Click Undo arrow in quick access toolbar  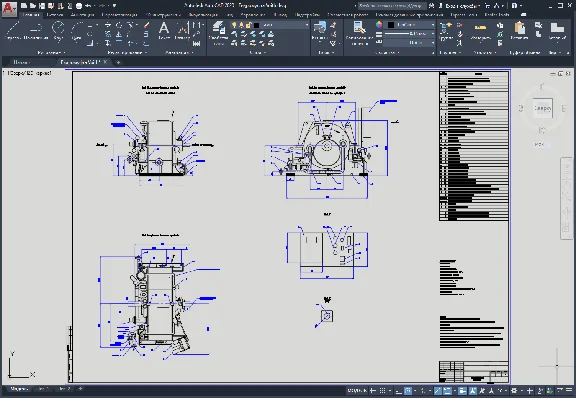point(88,6)
